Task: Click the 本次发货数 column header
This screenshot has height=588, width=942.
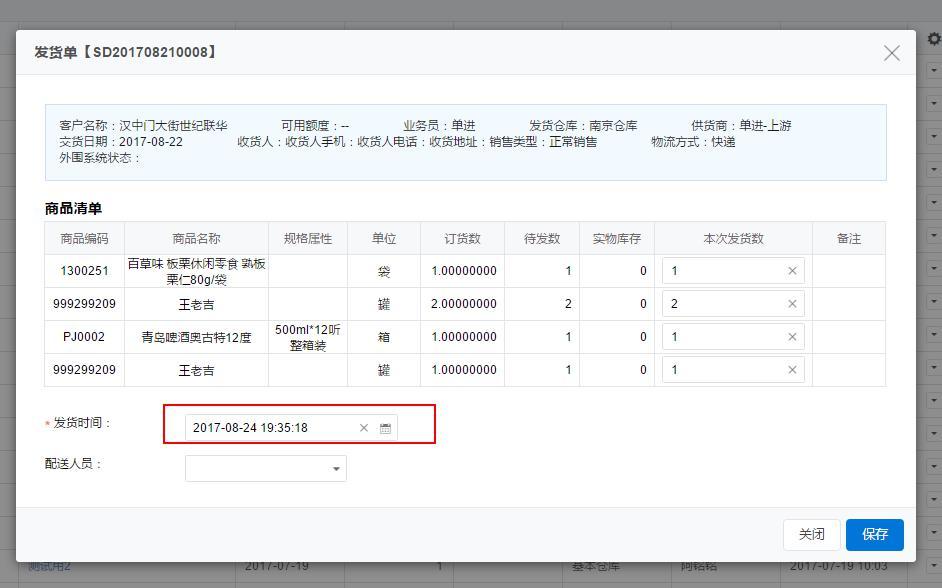Action: click(733, 238)
